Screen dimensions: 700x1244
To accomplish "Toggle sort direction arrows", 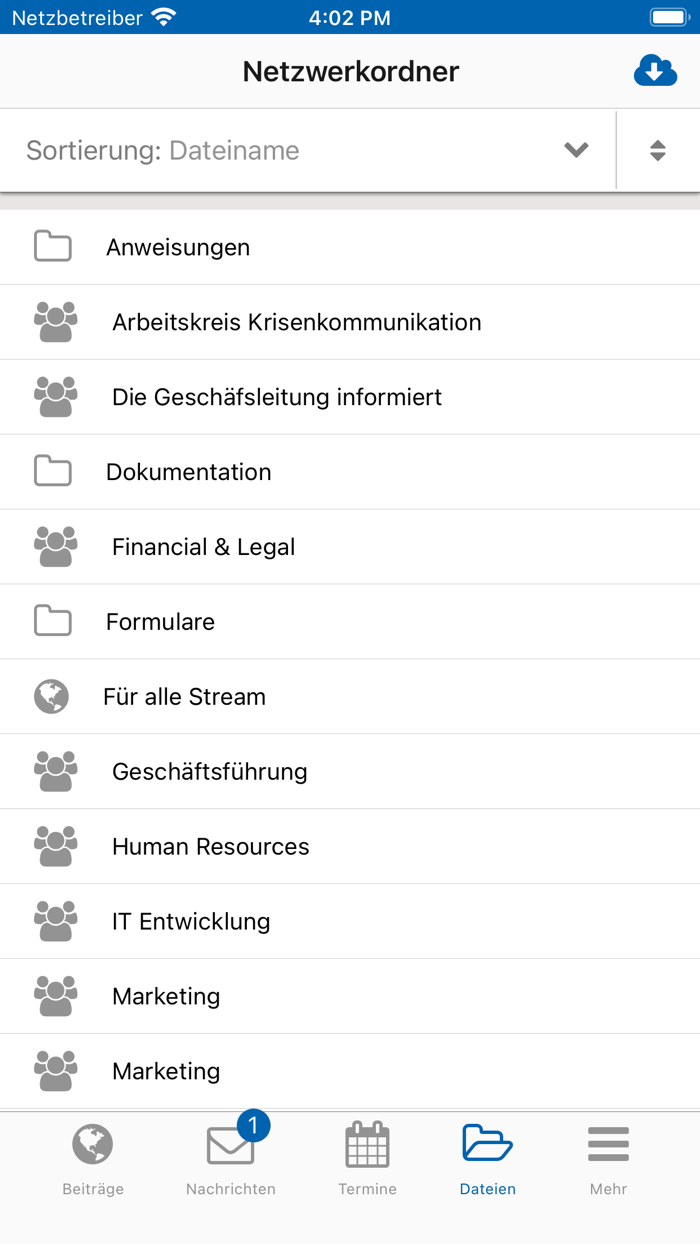I will (x=657, y=150).
